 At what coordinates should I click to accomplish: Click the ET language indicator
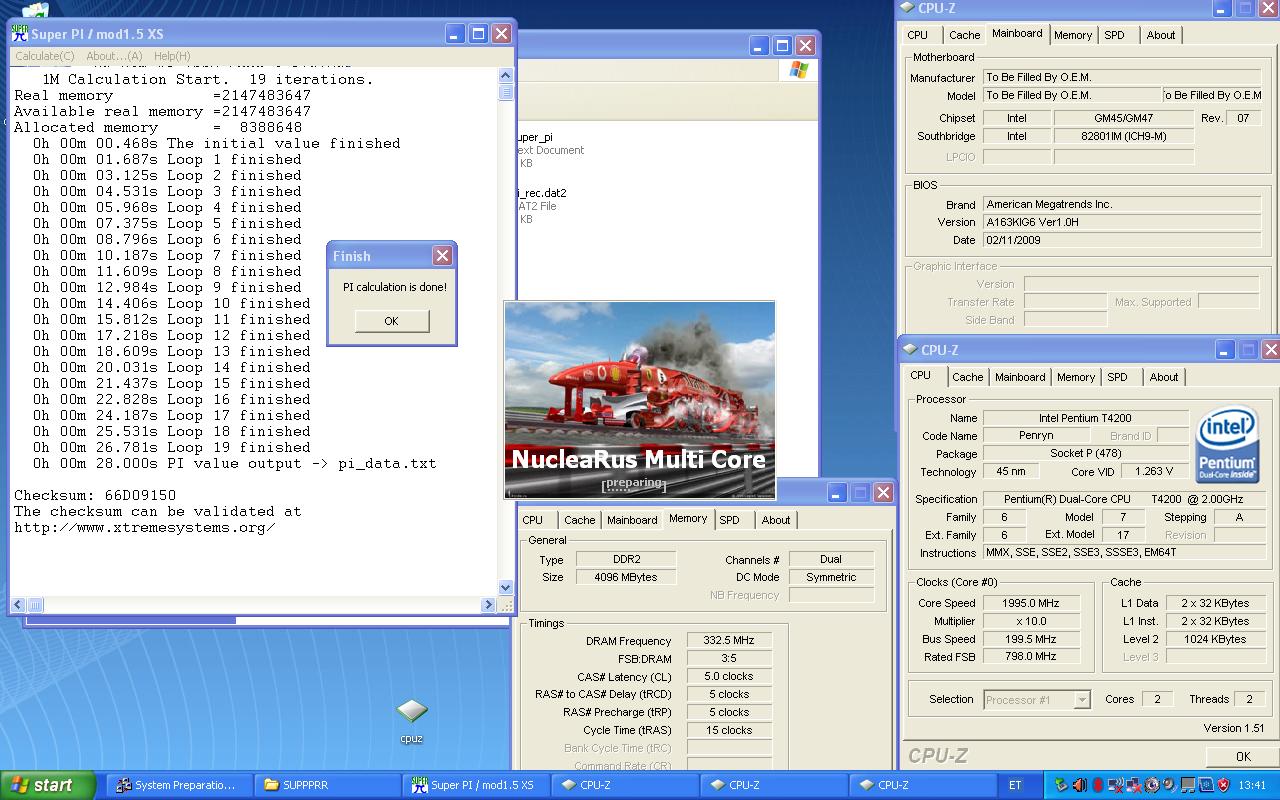point(1016,785)
